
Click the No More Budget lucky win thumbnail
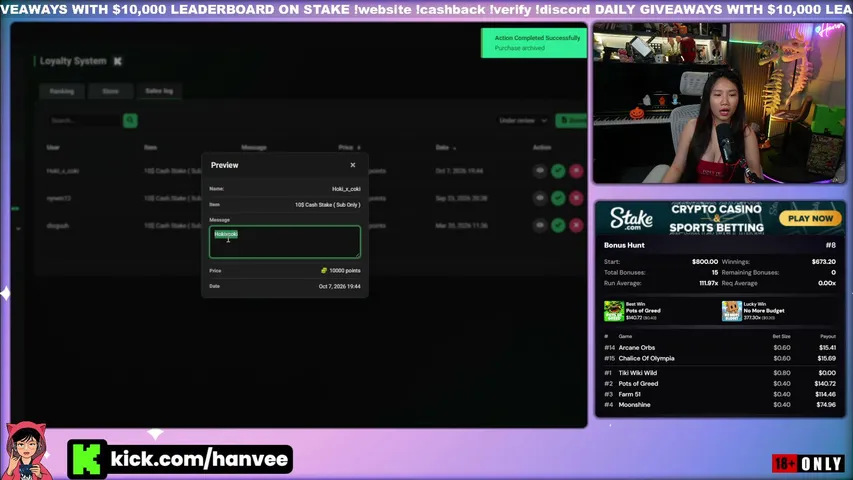(x=732, y=311)
